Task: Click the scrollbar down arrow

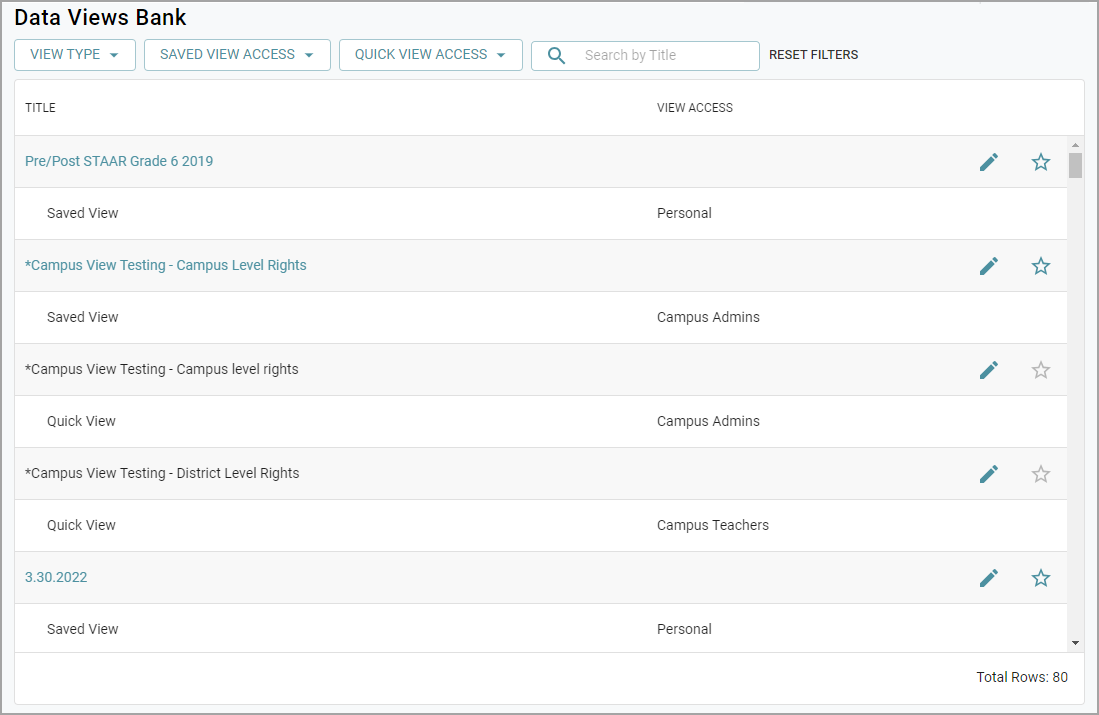Action: 1075,643
